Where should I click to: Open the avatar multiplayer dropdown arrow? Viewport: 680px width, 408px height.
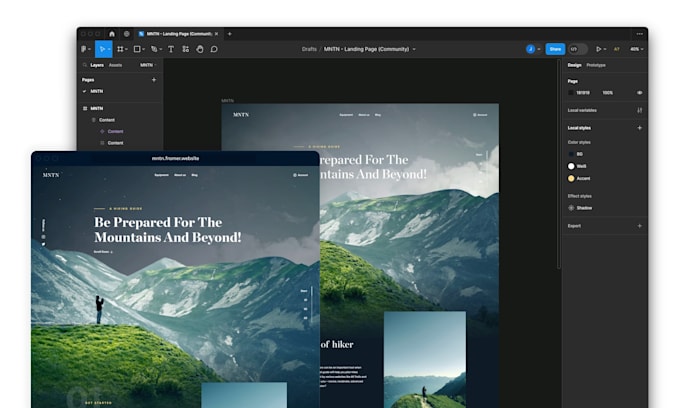click(539, 49)
